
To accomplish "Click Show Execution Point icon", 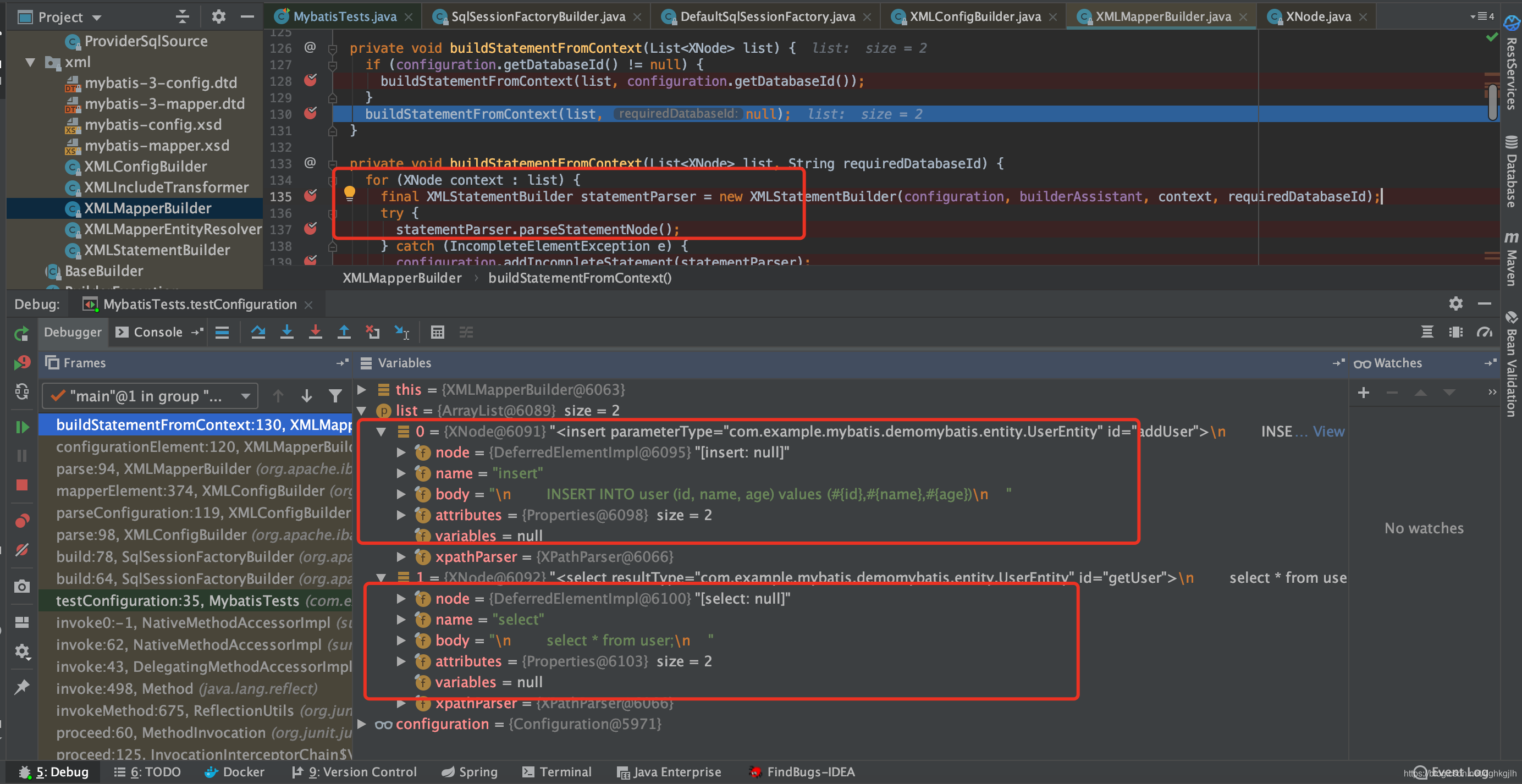I will pos(222,332).
